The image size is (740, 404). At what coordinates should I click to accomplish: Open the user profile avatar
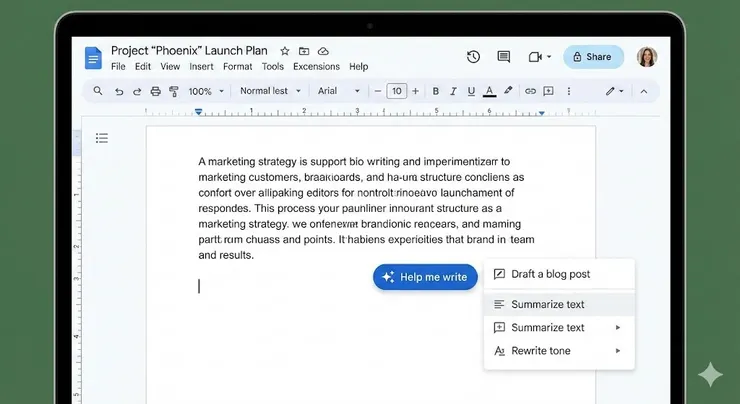647,57
